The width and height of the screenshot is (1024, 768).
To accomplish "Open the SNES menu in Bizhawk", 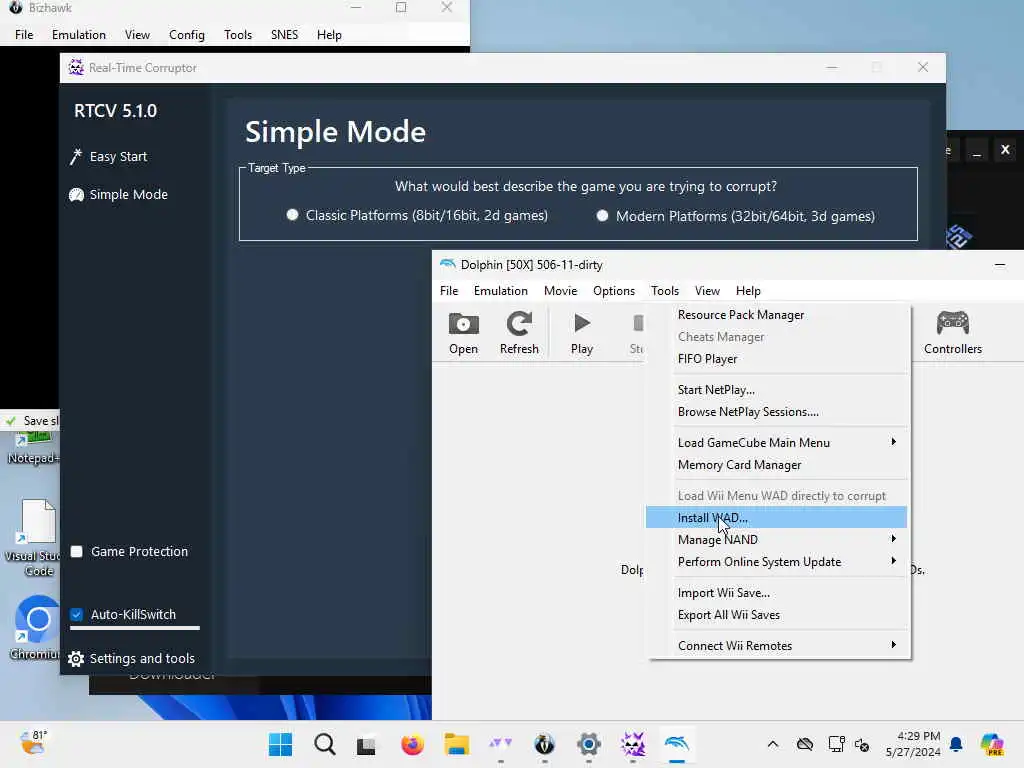I will pyautogui.click(x=284, y=35).
